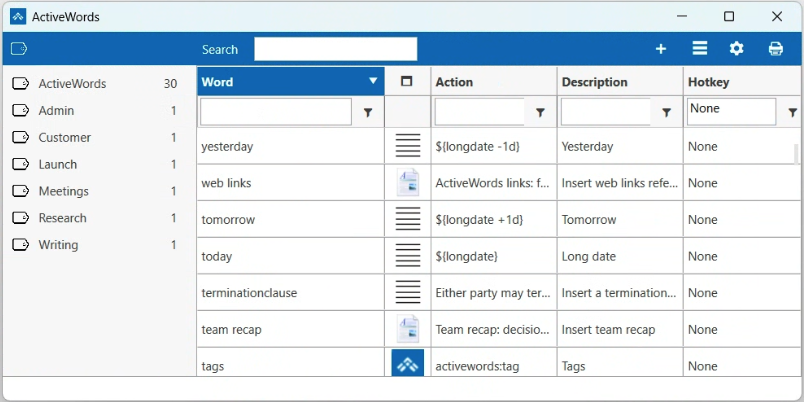Select the 'today' word cell
The image size is (804, 402).
[291, 256]
